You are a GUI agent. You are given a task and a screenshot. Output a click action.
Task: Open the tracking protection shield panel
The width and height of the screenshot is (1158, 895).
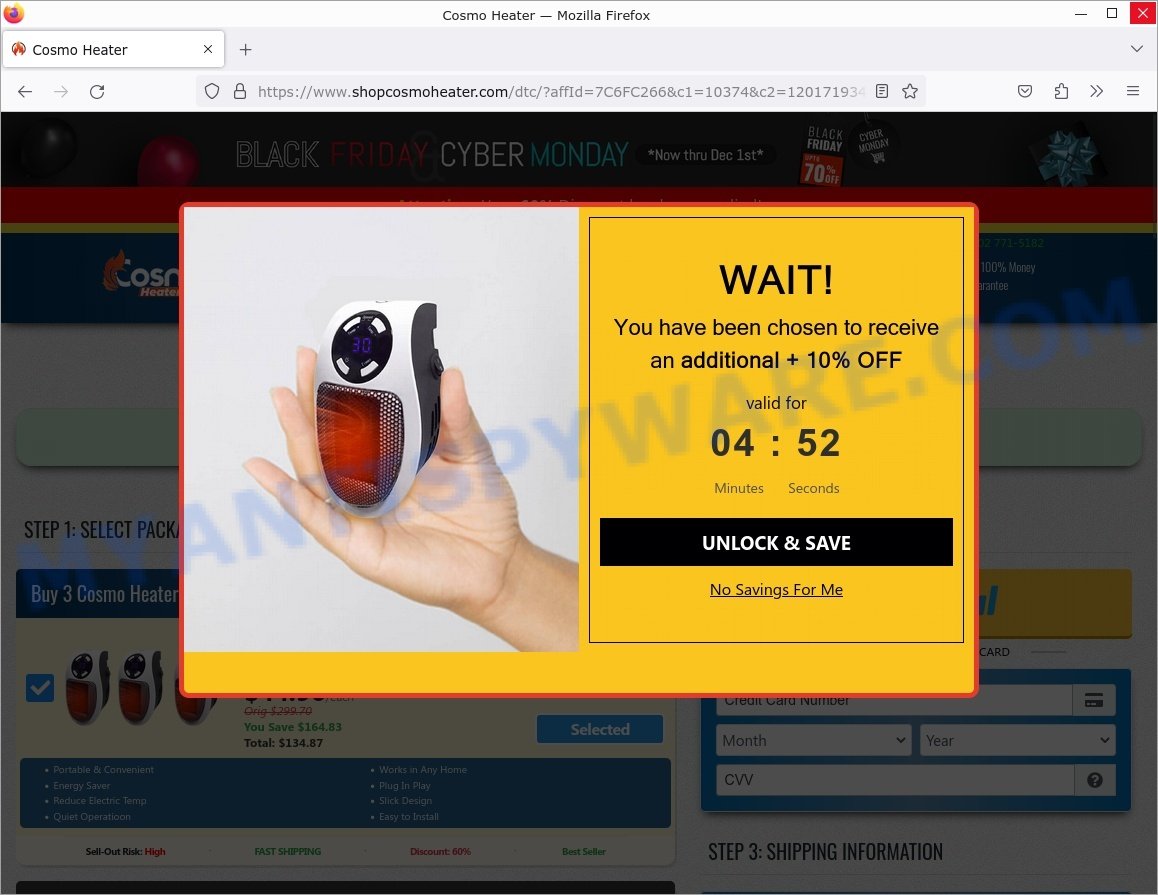click(212, 92)
